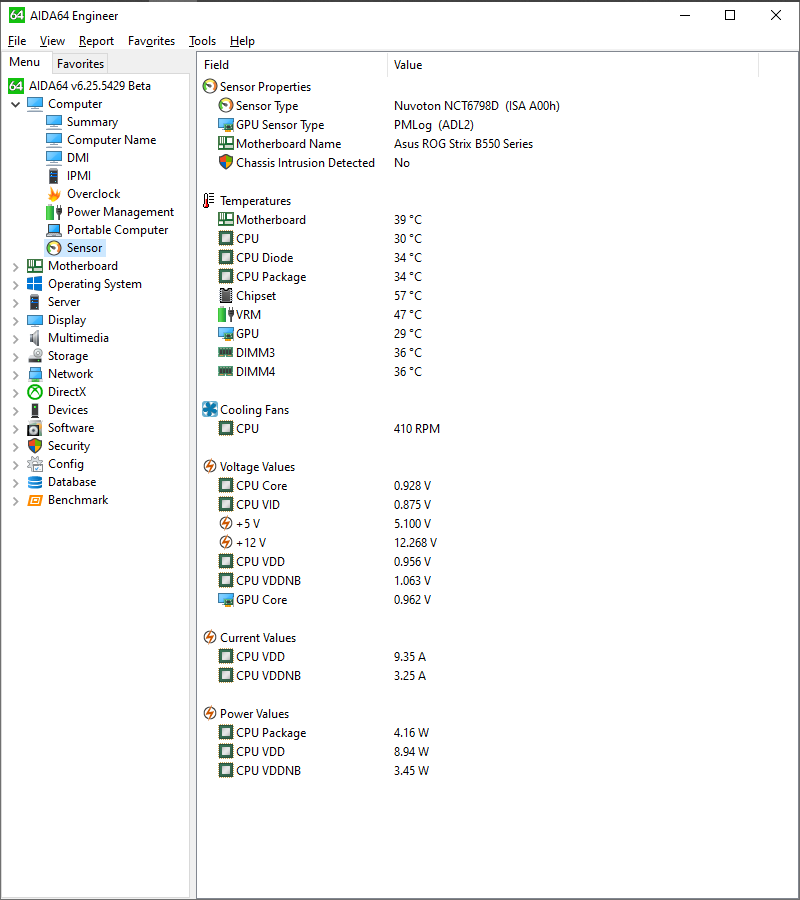The width and height of the screenshot is (800, 900).
Task: Expand the Server tree node
Action: pos(15,302)
